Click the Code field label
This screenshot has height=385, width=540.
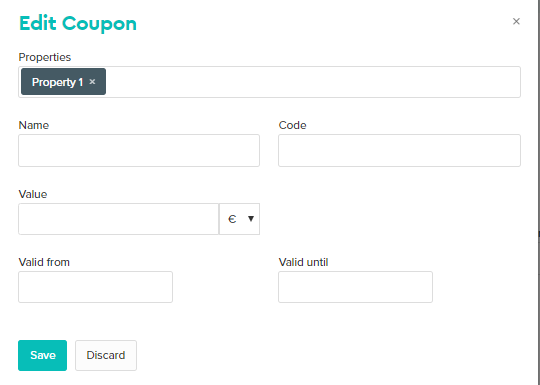pyautogui.click(x=292, y=125)
